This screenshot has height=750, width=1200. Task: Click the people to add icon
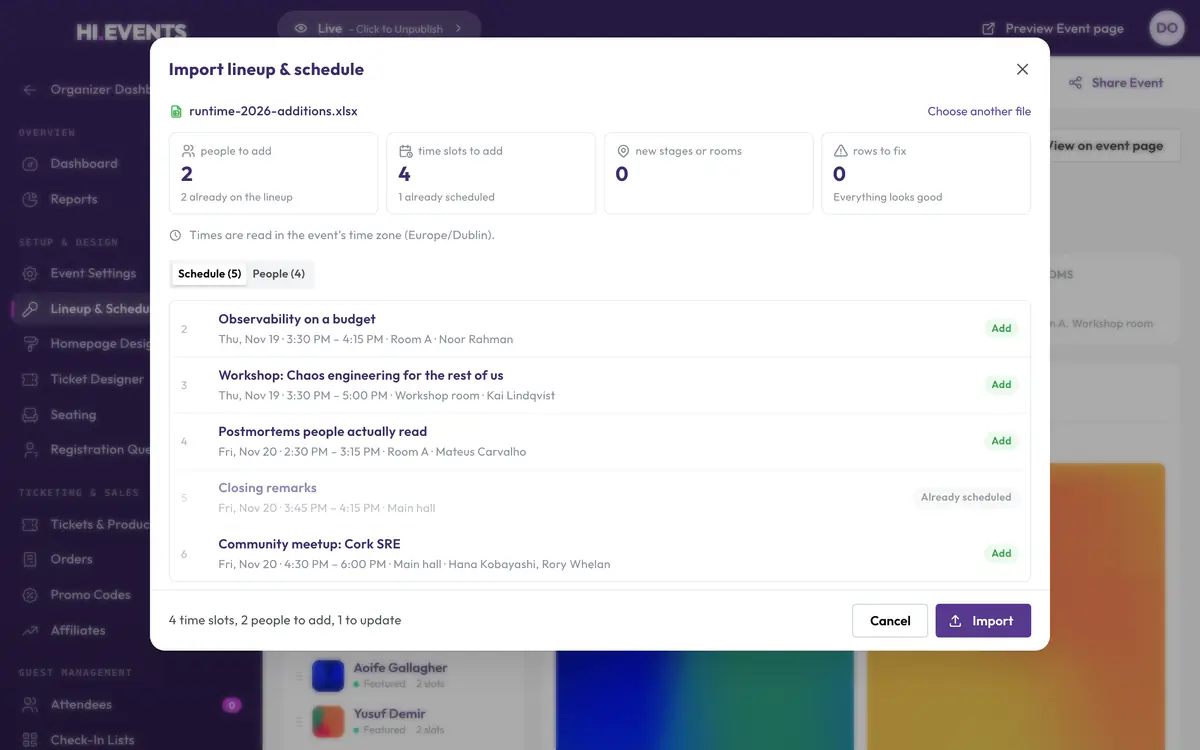click(188, 151)
